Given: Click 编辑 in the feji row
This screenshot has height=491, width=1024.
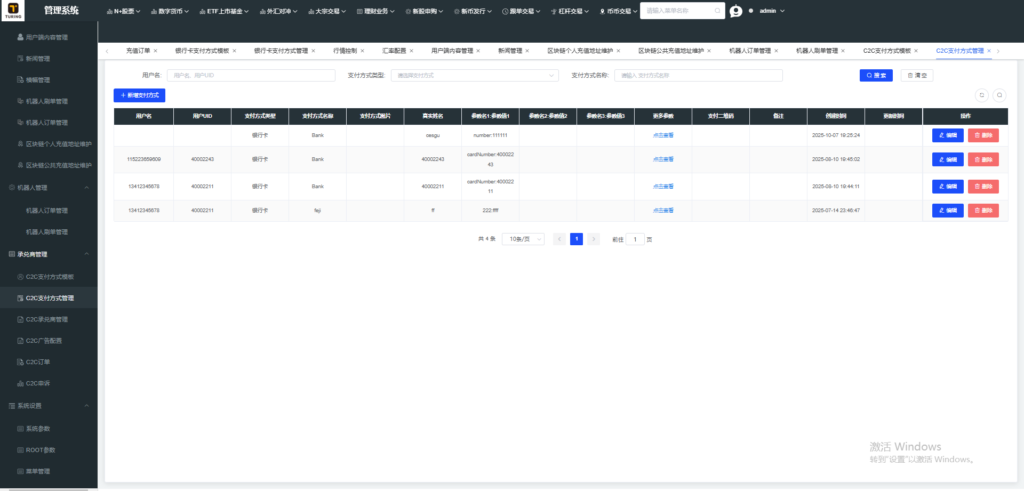Looking at the screenshot, I should [x=948, y=210].
